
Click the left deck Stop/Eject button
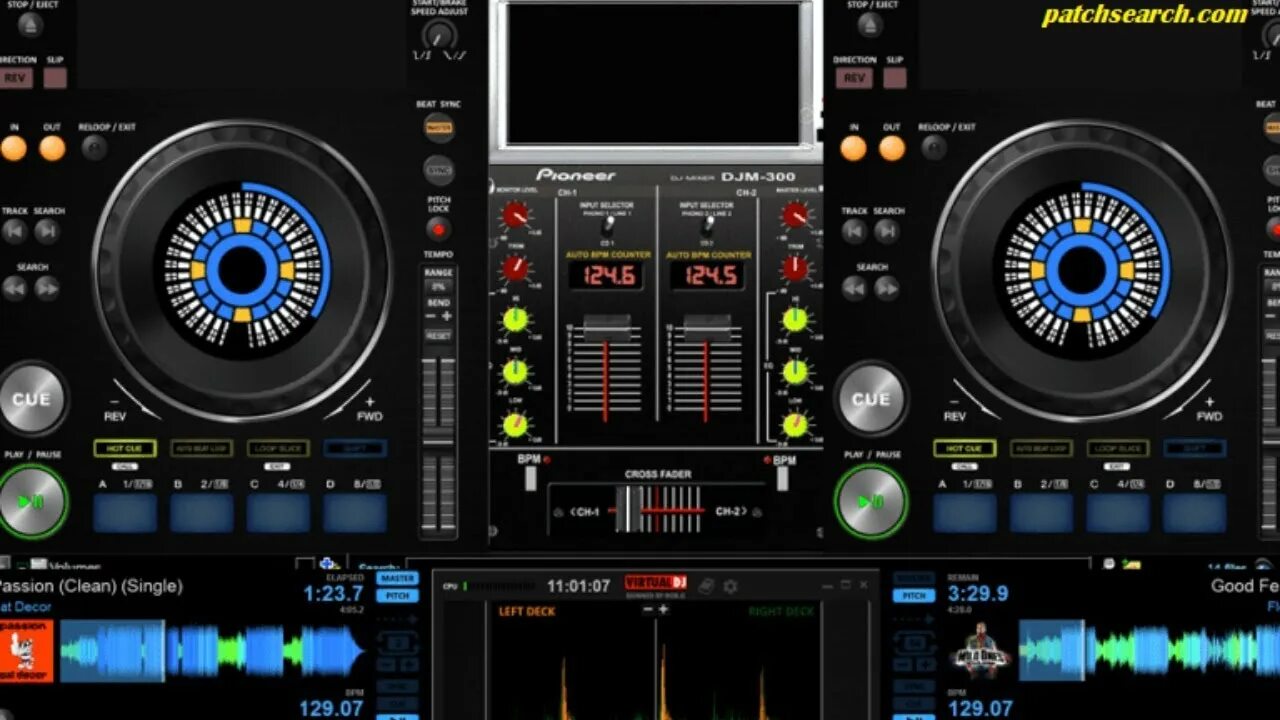[x=29, y=26]
